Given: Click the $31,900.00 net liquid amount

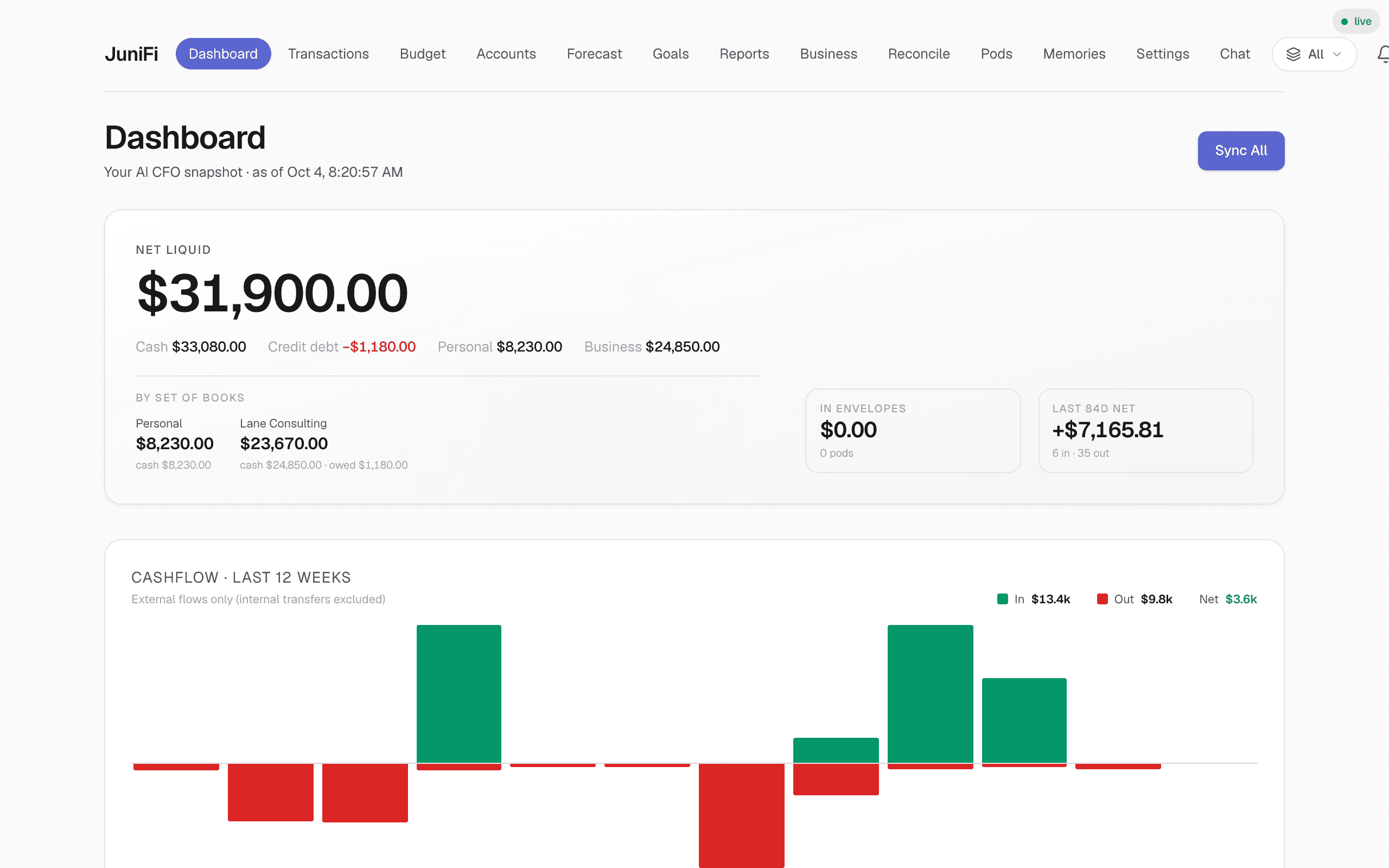Looking at the screenshot, I should tap(272, 293).
